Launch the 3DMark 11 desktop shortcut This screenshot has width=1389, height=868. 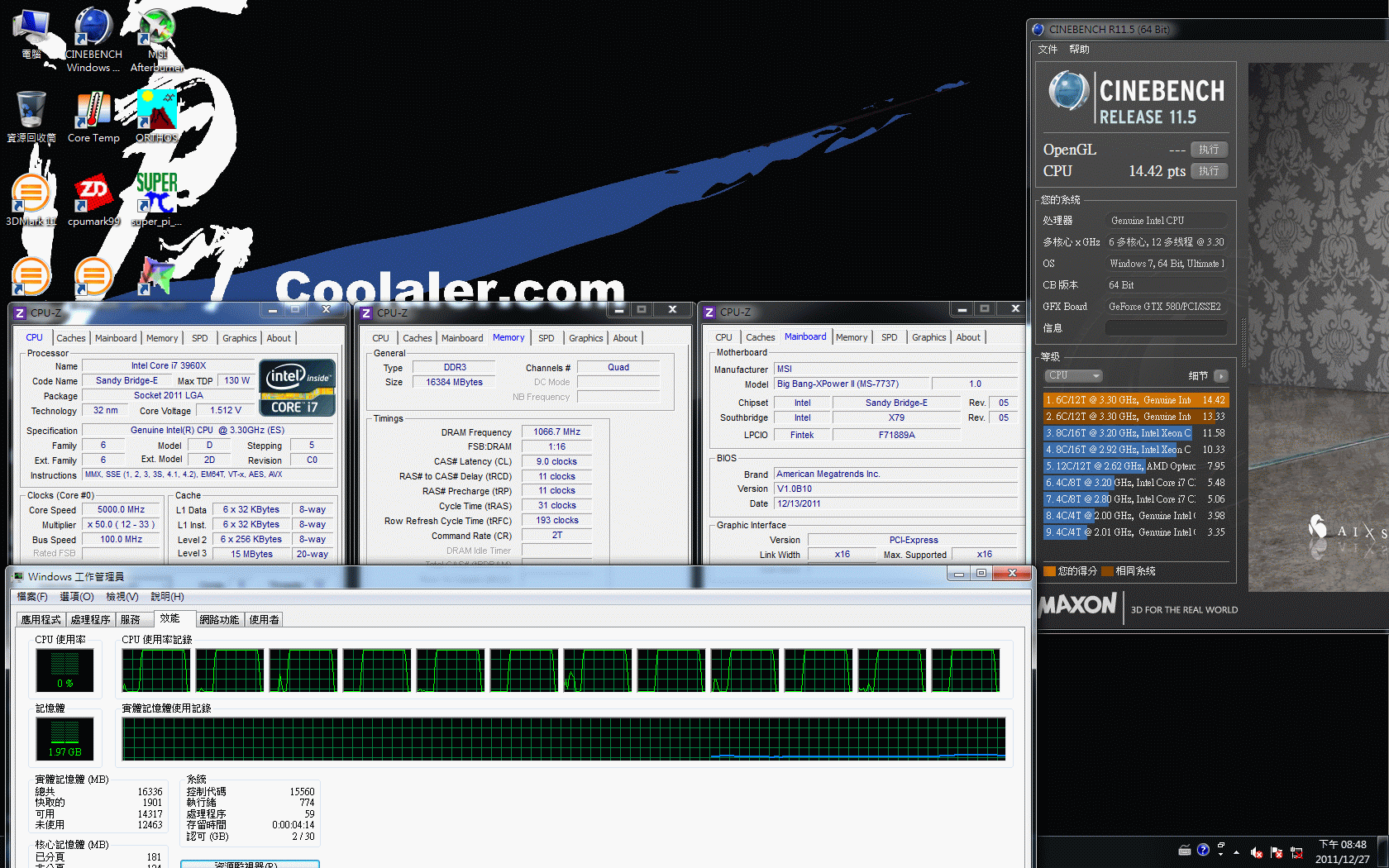(x=31, y=199)
